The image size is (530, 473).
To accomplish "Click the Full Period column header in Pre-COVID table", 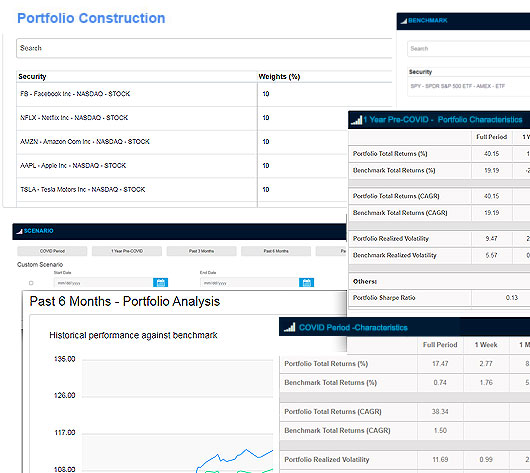I will click(491, 137).
